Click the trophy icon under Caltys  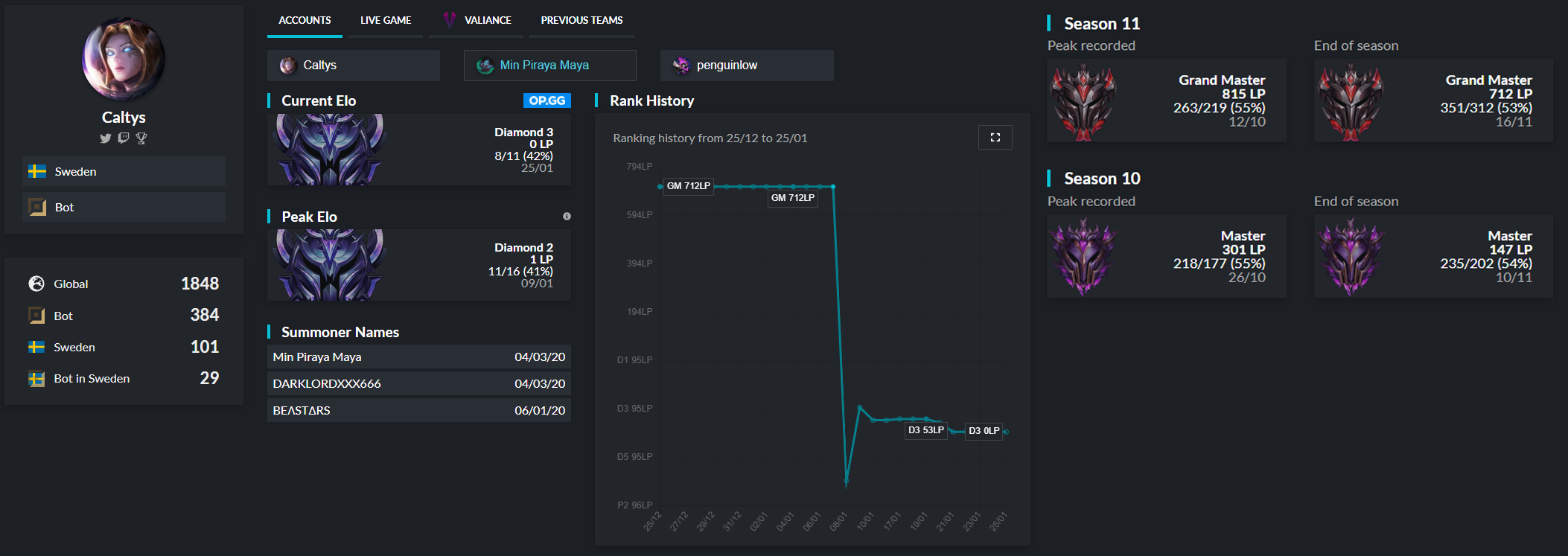click(x=141, y=138)
